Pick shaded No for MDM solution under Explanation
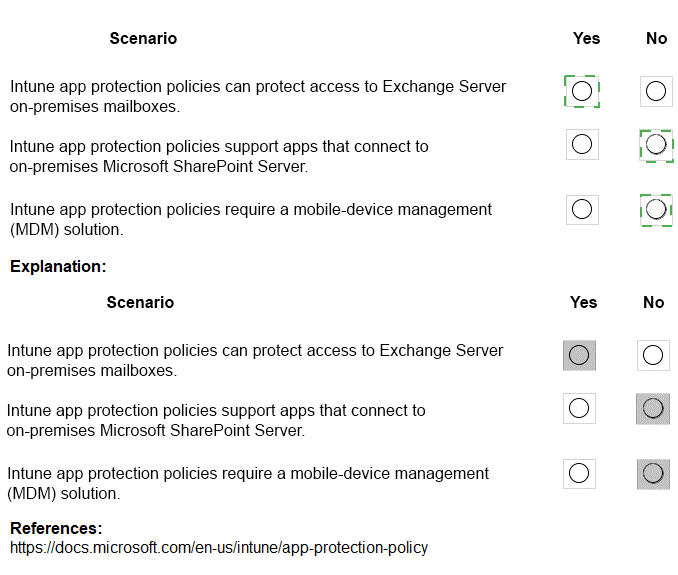The image size is (678, 575). click(653, 473)
